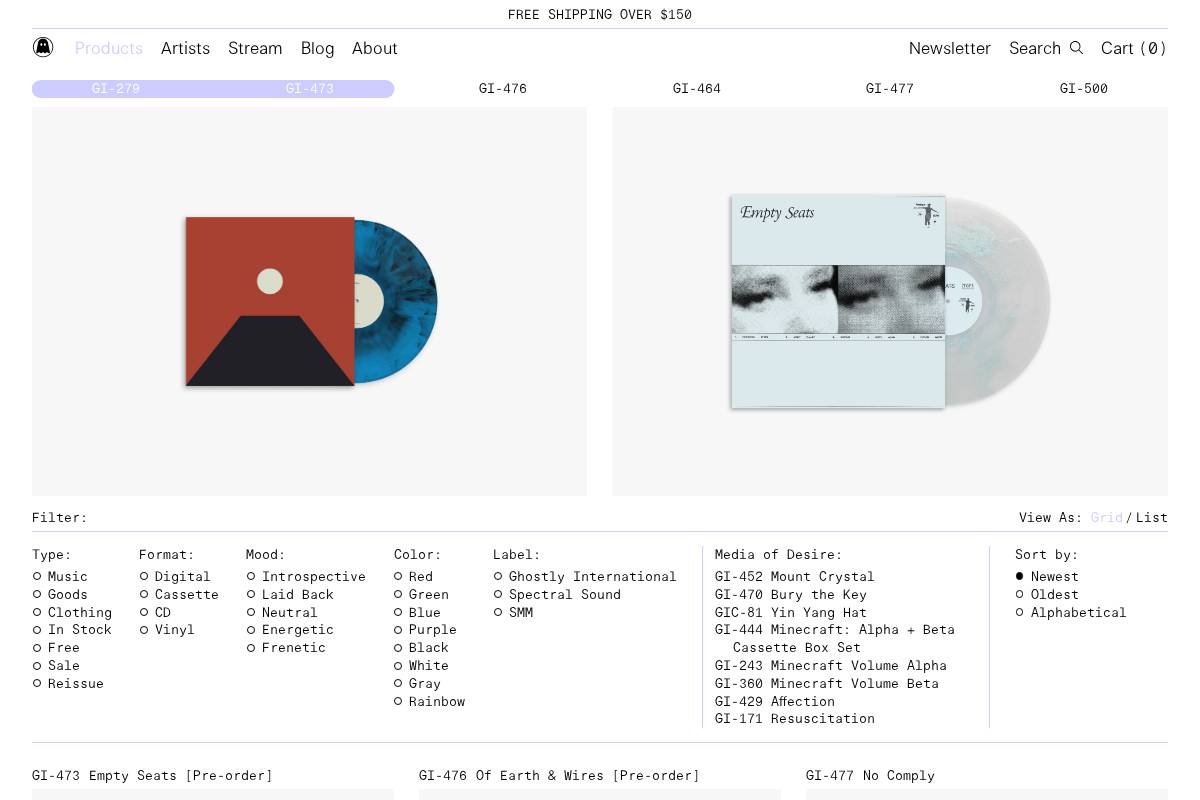Open GI-473 Empty Seats pre-order product
The width and height of the screenshot is (1200, 800).
(152, 776)
